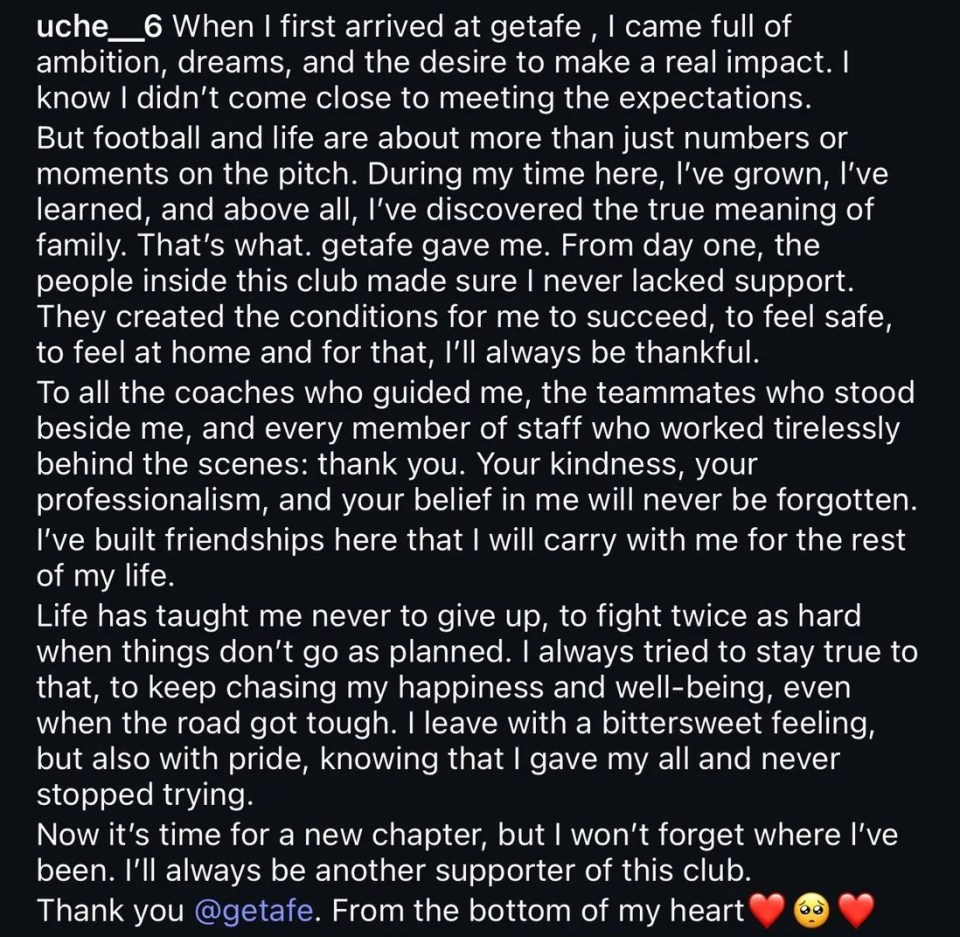Open the uche__6 profile username
Screen dimensions: 960x937
point(99,28)
